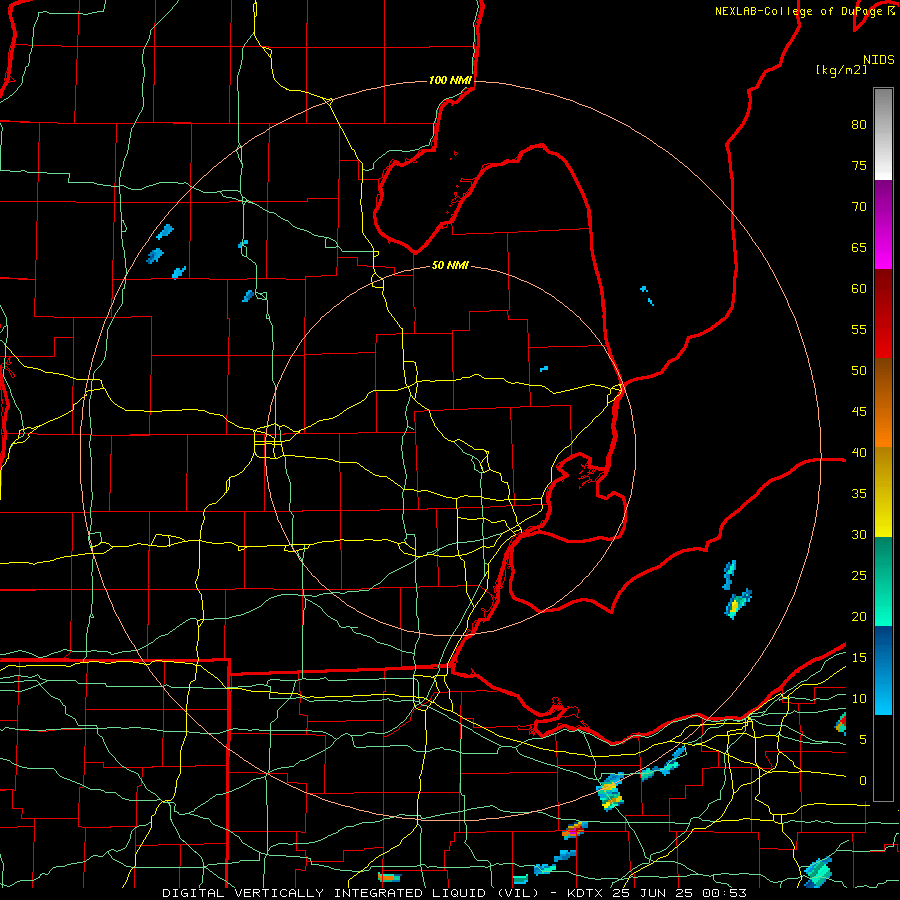Select the 60 value on the VIL scale
900x900 pixels.
pyautogui.click(x=859, y=289)
